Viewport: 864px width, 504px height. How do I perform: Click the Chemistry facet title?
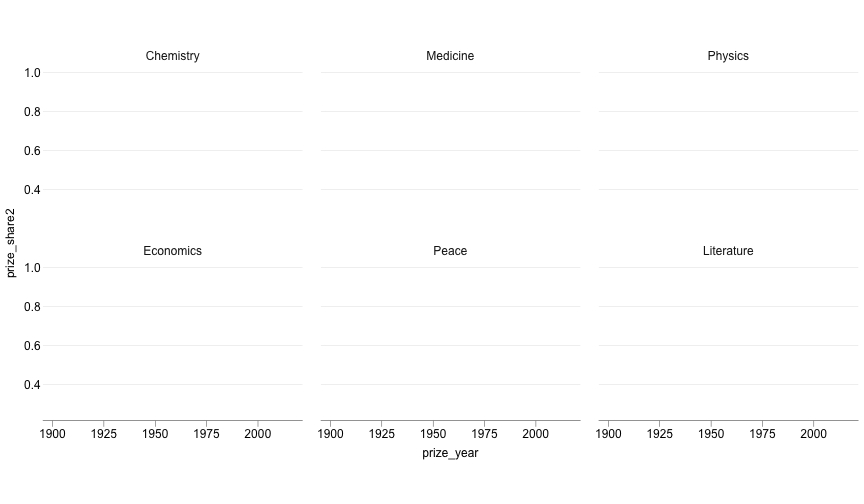pyautogui.click(x=172, y=56)
